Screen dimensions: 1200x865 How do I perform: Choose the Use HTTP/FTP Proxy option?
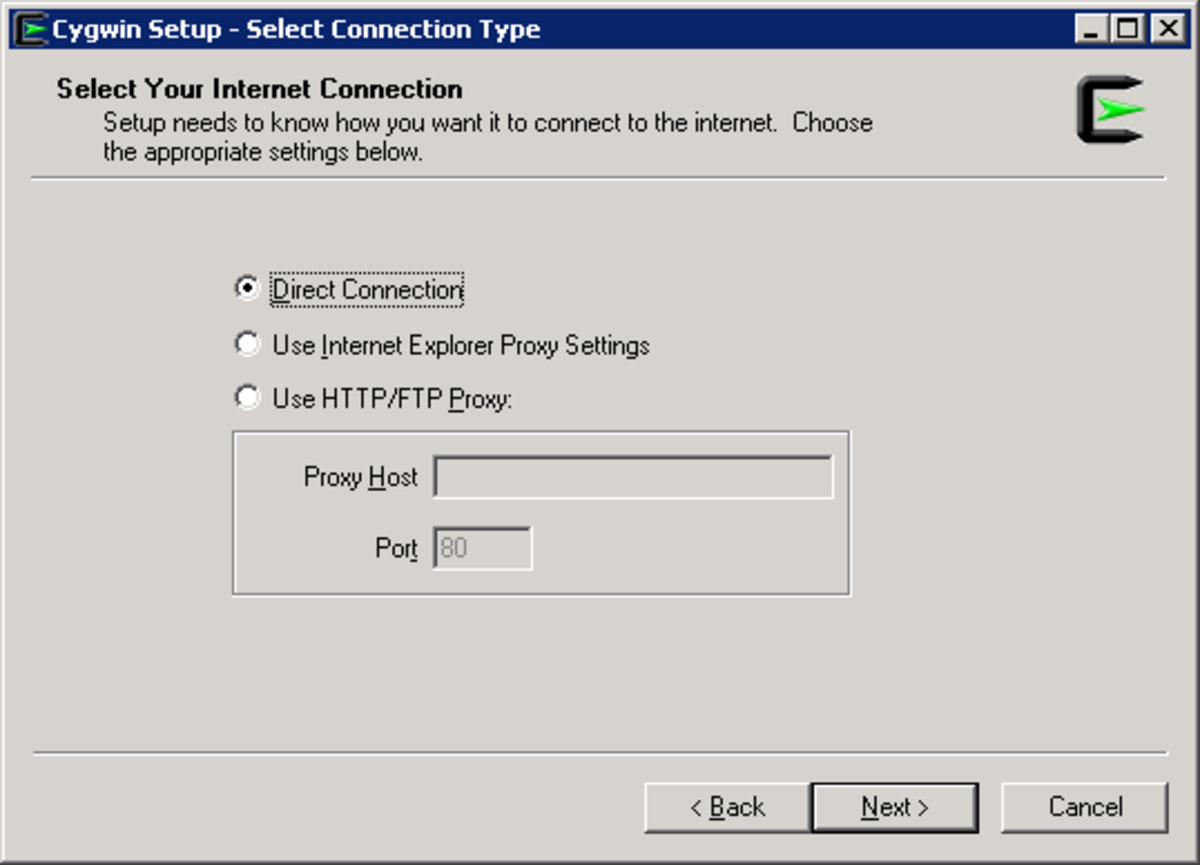247,397
